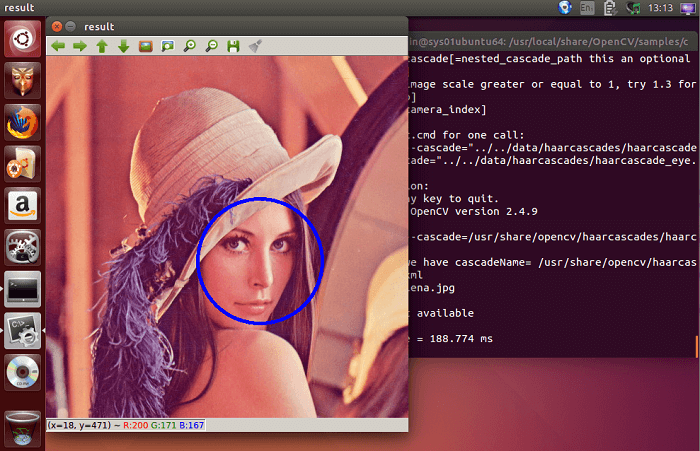Click '188.774 ms' timing in terminal

(x=461, y=338)
